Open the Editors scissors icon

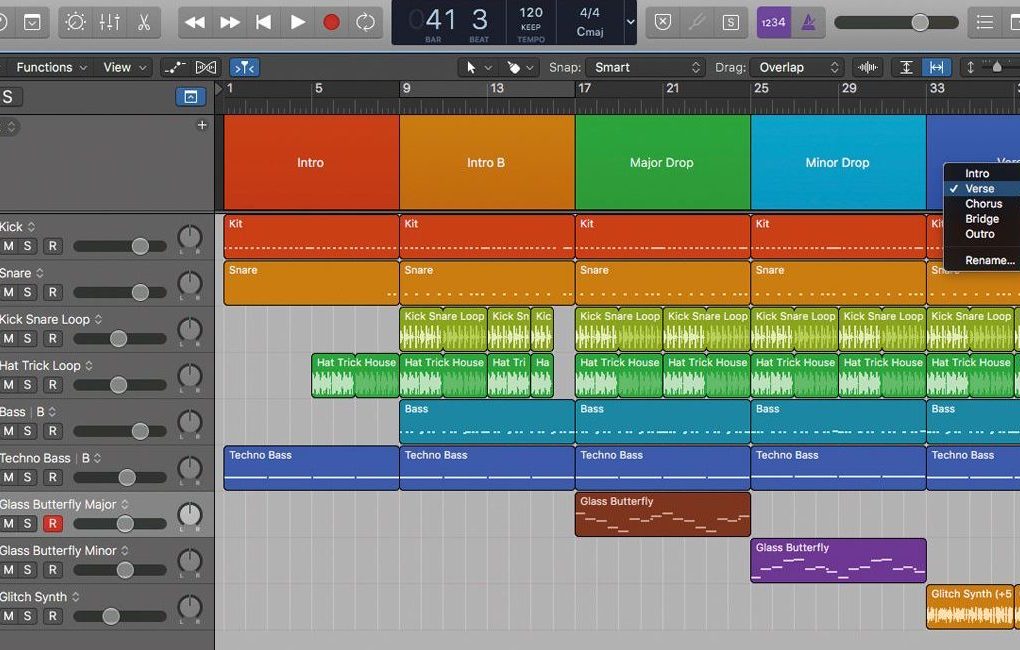point(144,22)
